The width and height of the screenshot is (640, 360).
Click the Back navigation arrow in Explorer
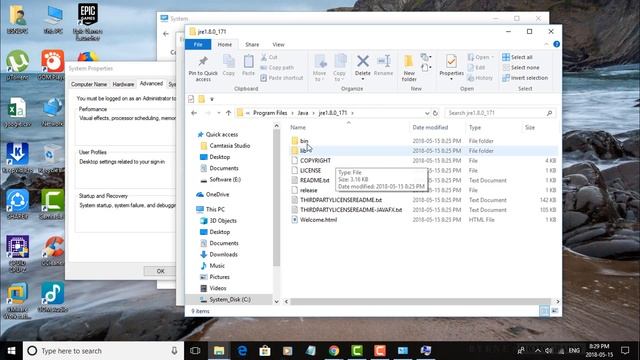[194, 113]
